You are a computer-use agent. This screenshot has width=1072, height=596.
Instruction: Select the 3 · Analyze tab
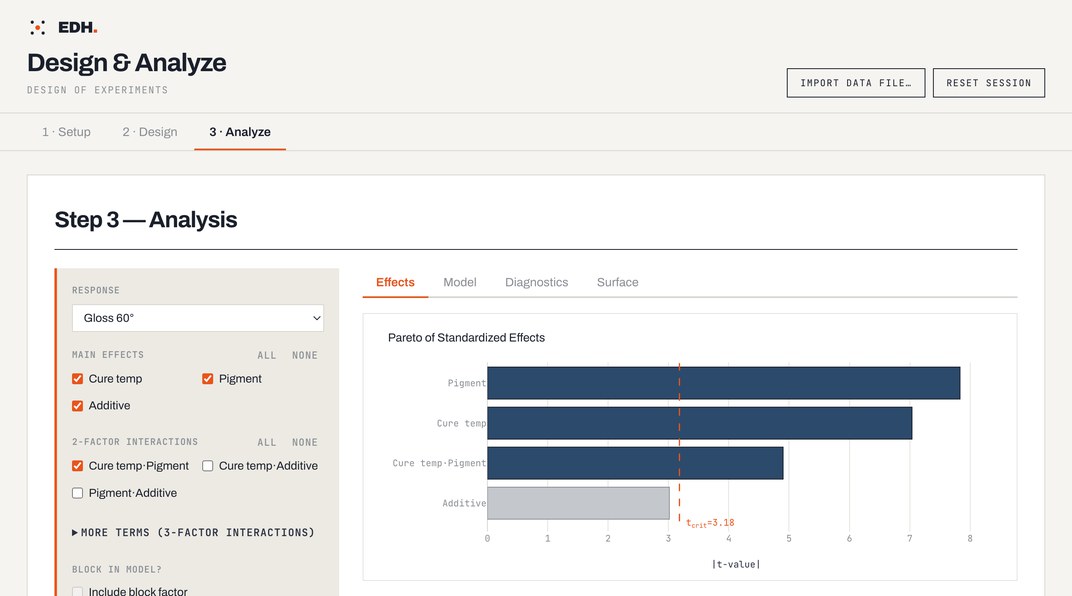[240, 132]
